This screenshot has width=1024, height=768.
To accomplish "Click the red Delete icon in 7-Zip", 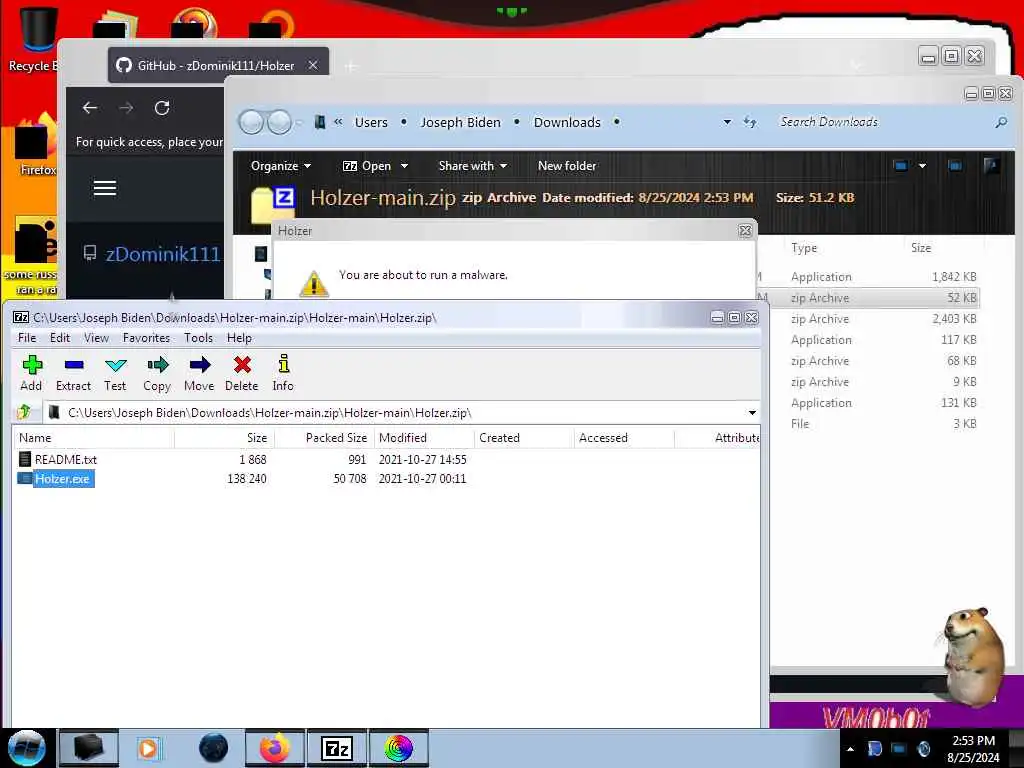I will point(242,373).
